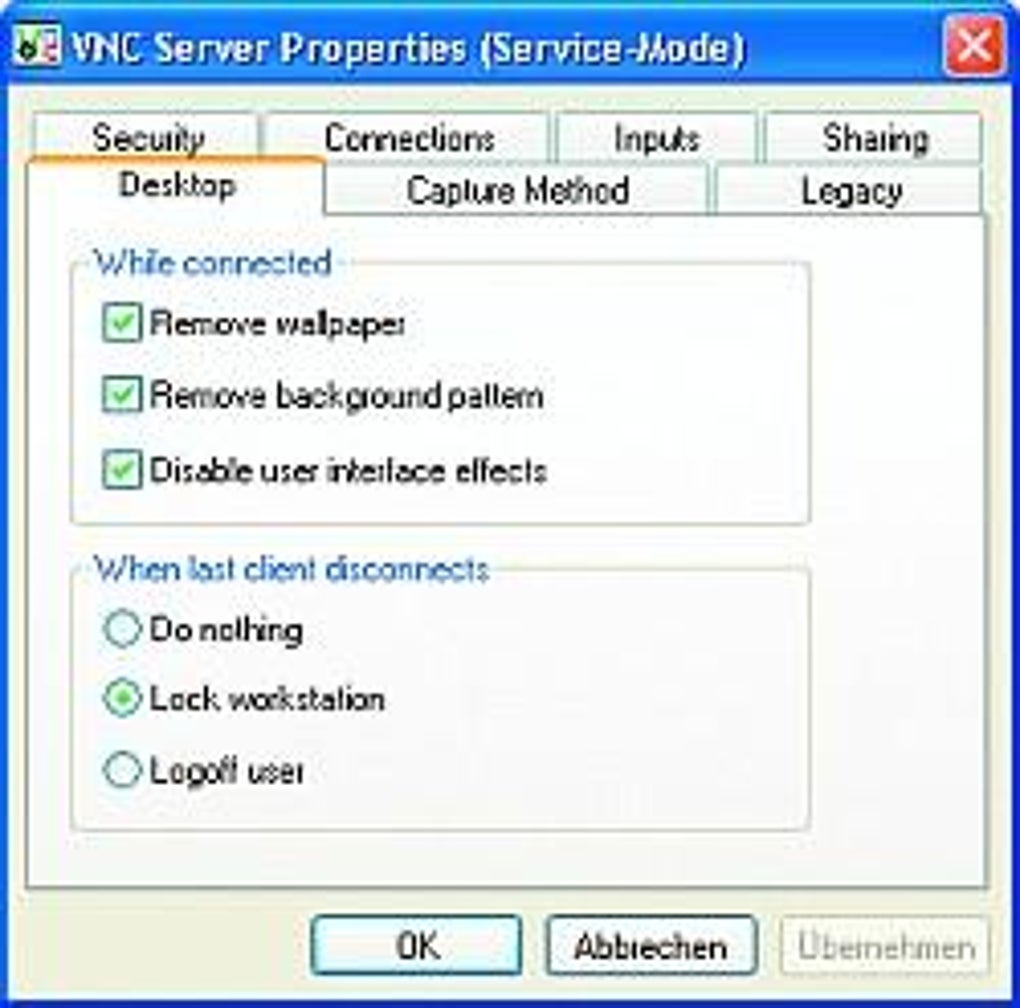Click the While connected group label
Screen dimensions: 1020x1008
coord(213,263)
